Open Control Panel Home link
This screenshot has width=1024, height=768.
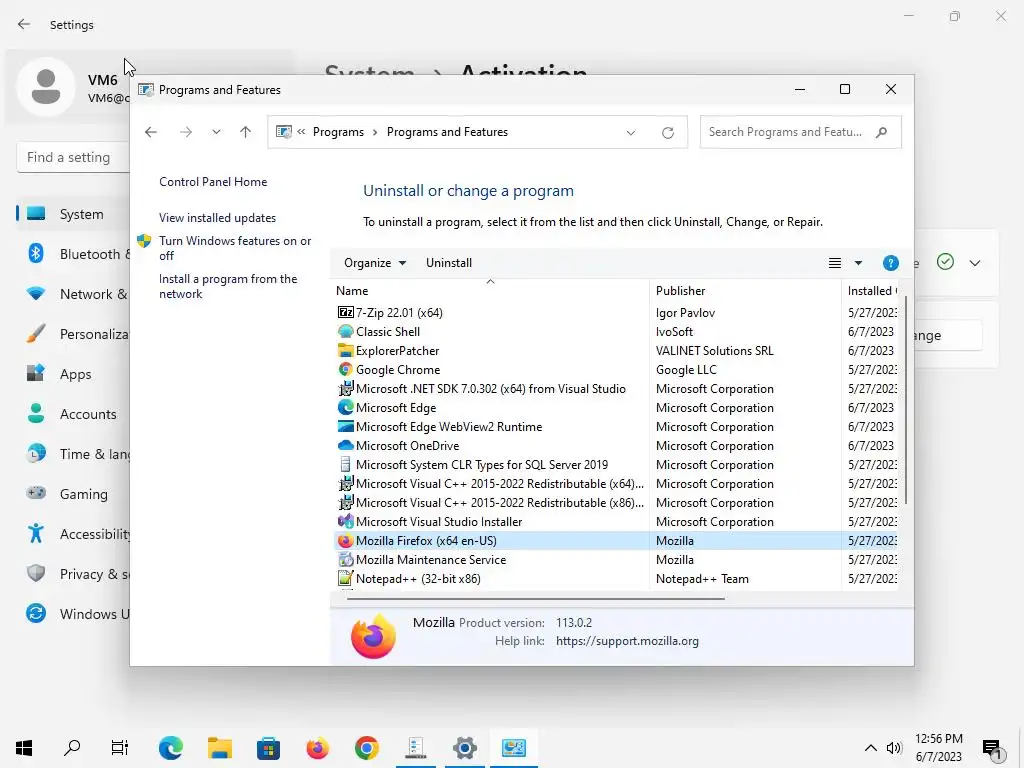click(x=213, y=182)
